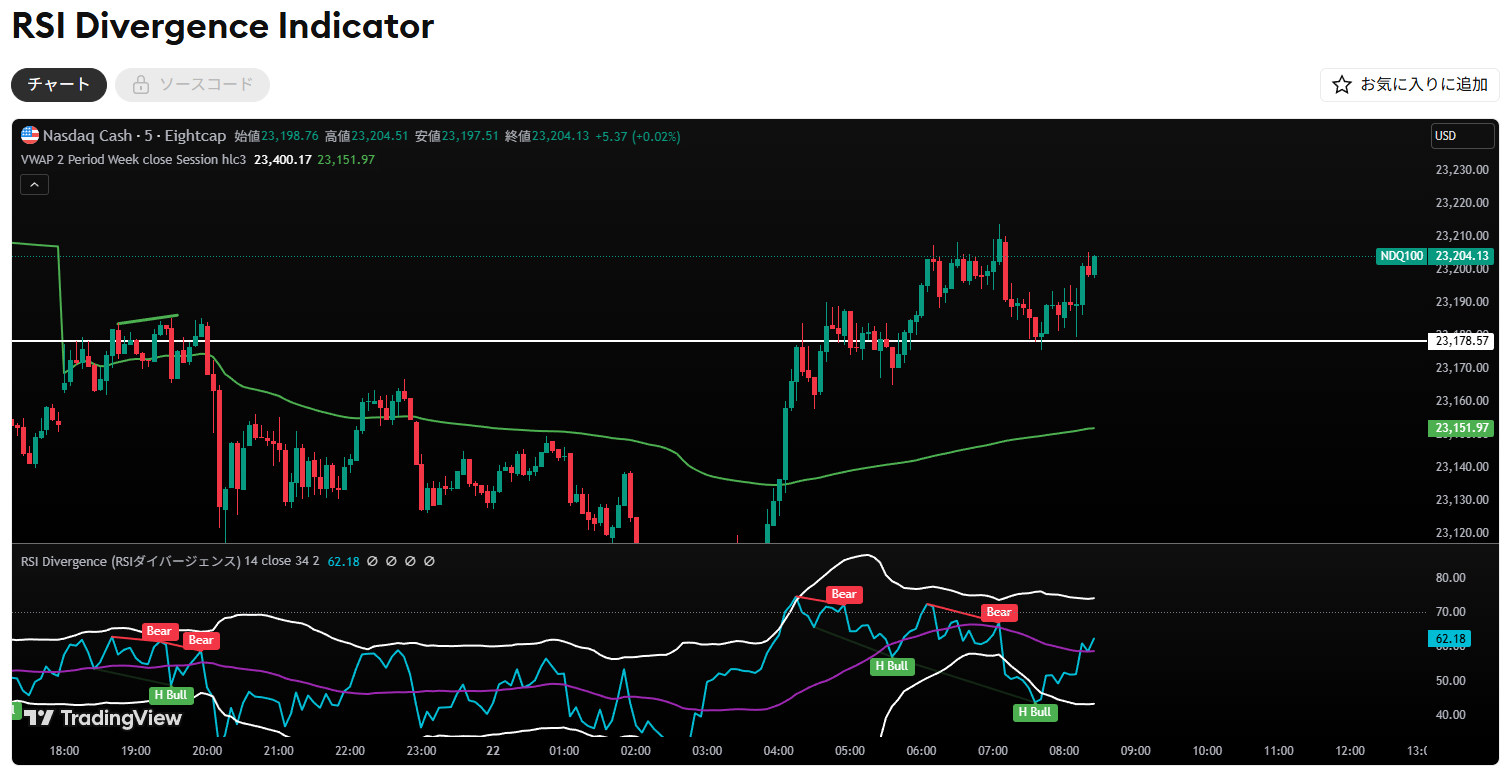Select the RSI Divergence indicator legend title
This screenshot has height=776, width=1508.
tap(131, 562)
